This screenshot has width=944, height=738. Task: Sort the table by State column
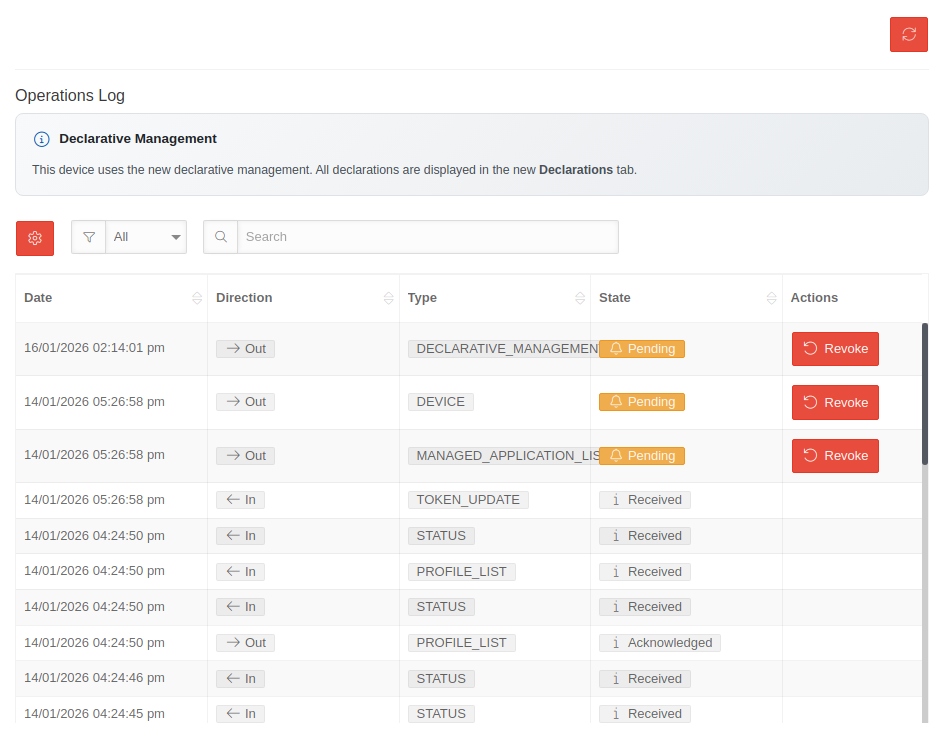pos(771,298)
